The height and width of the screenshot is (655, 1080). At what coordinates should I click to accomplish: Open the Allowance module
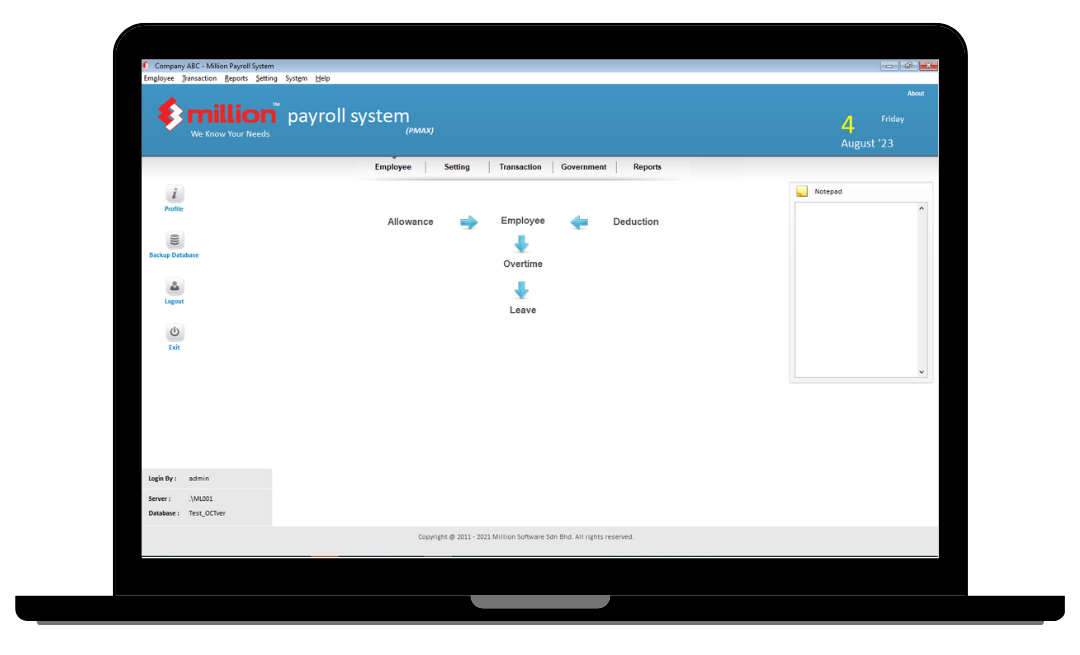coord(410,222)
